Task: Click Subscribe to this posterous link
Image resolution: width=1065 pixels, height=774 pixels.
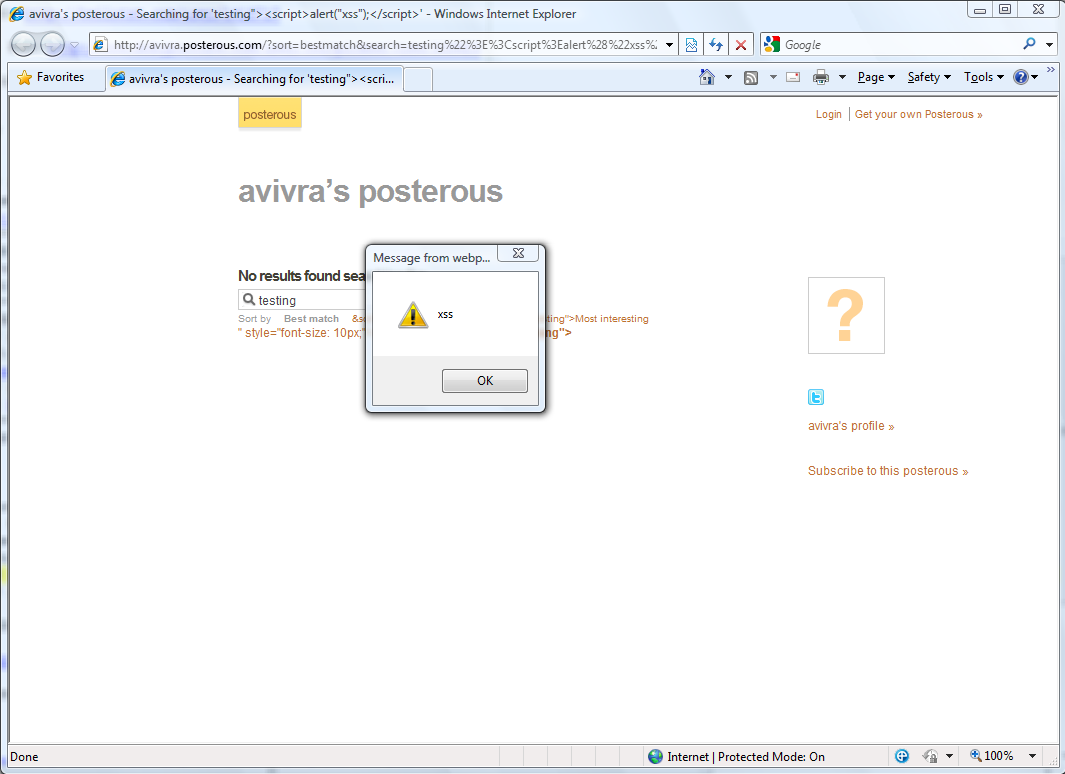Action: pos(888,471)
